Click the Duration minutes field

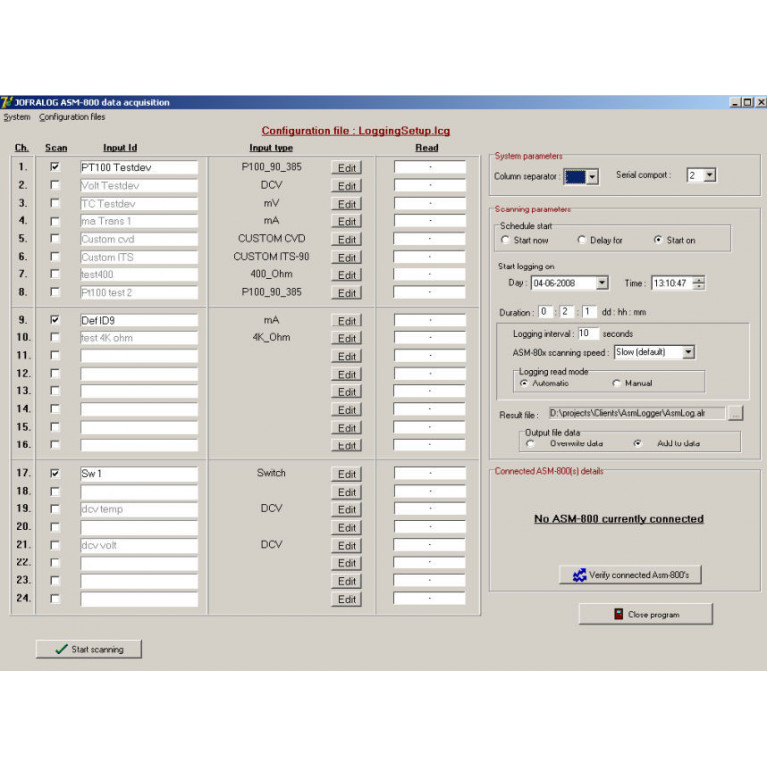click(x=589, y=312)
